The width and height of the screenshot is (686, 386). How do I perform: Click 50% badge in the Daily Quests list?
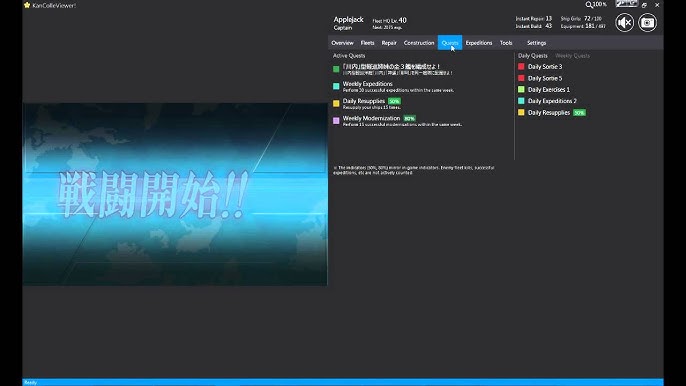pos(579,112)
